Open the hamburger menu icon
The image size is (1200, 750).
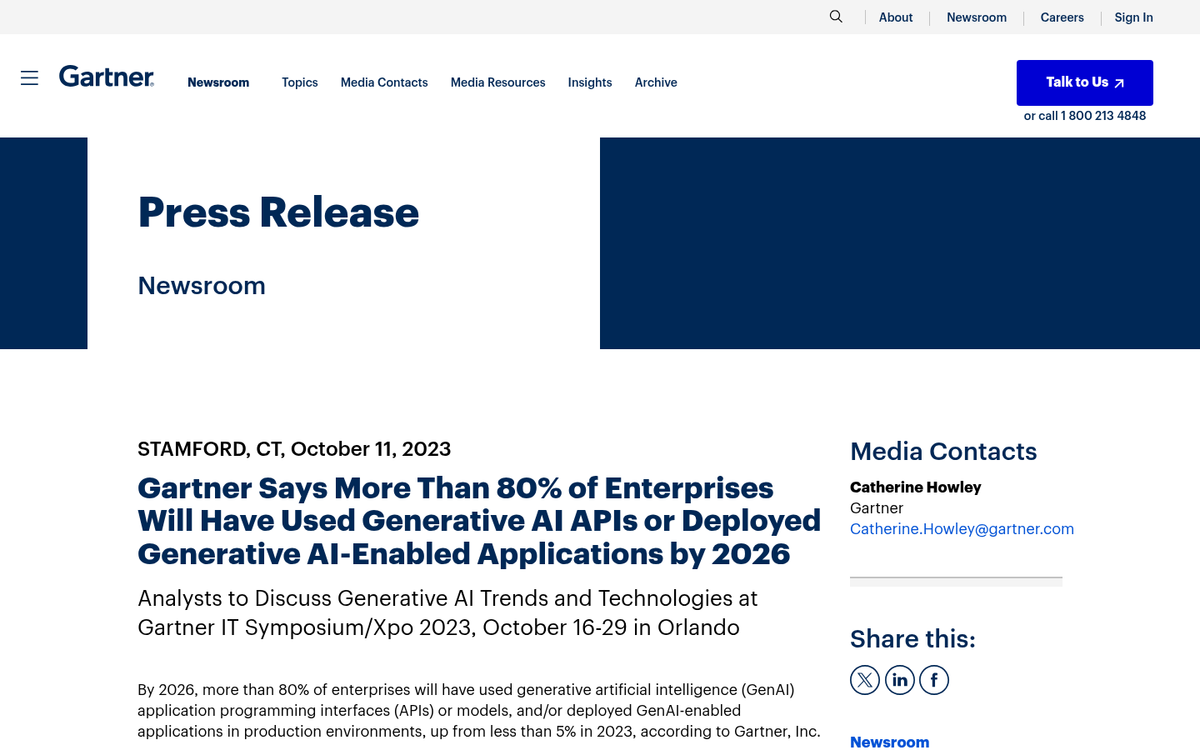(30, 78)
